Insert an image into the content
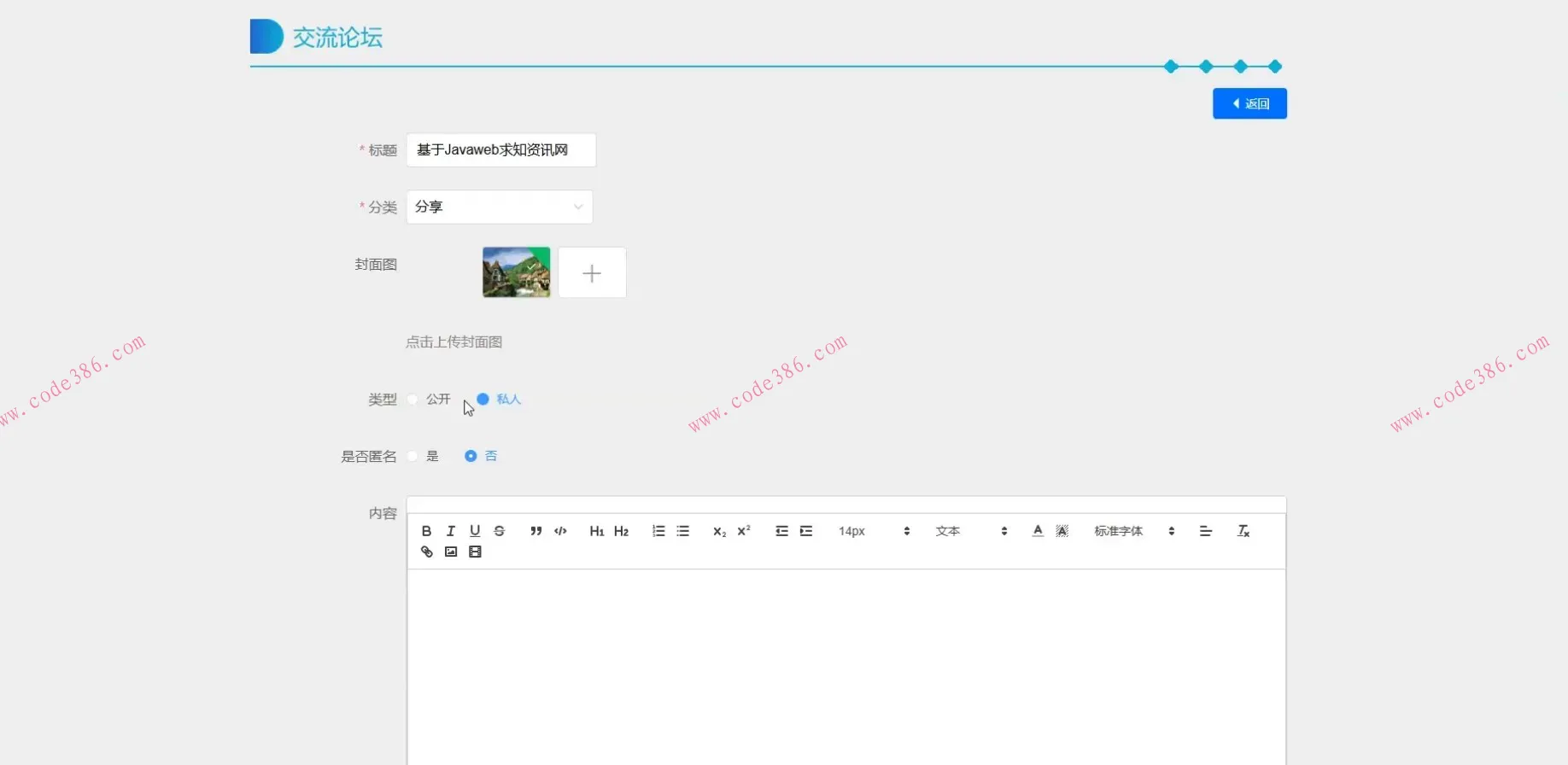Image resolution: width=1568 pixels, height=765 pixels. [x=451, y=552]
